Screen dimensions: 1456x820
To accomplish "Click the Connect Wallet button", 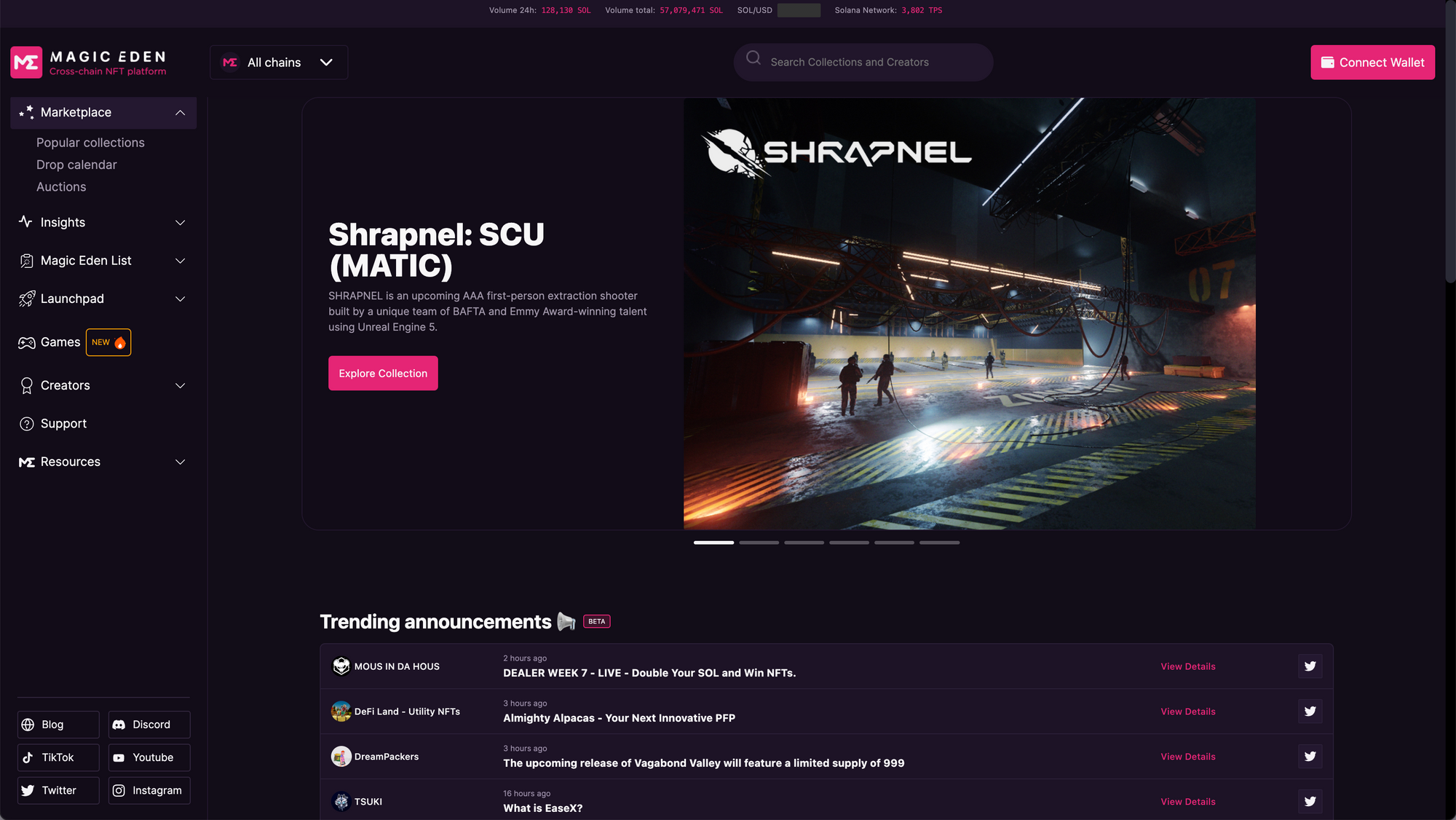I will point(1372,63).
